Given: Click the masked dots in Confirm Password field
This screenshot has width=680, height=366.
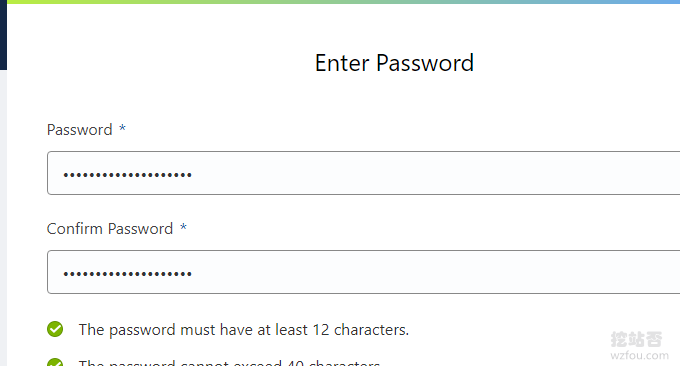Looking at the screenshot, I should [x=128, y=274].
